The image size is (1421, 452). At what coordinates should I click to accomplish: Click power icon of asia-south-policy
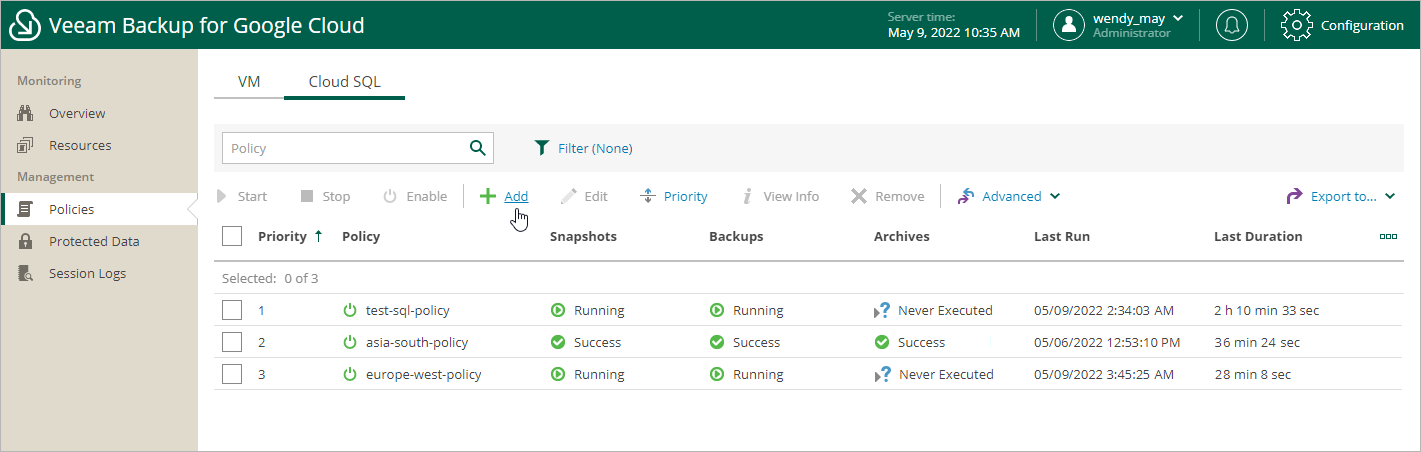(350, 342)
